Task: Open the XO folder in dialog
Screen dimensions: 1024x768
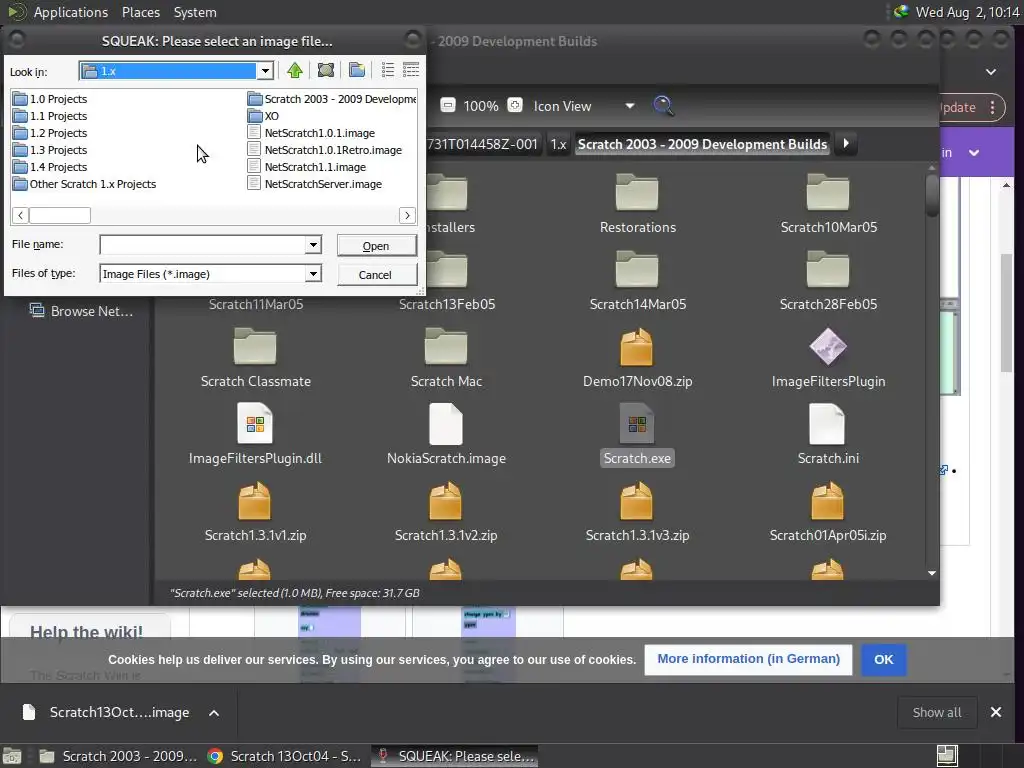Action: tap(263, 116)
